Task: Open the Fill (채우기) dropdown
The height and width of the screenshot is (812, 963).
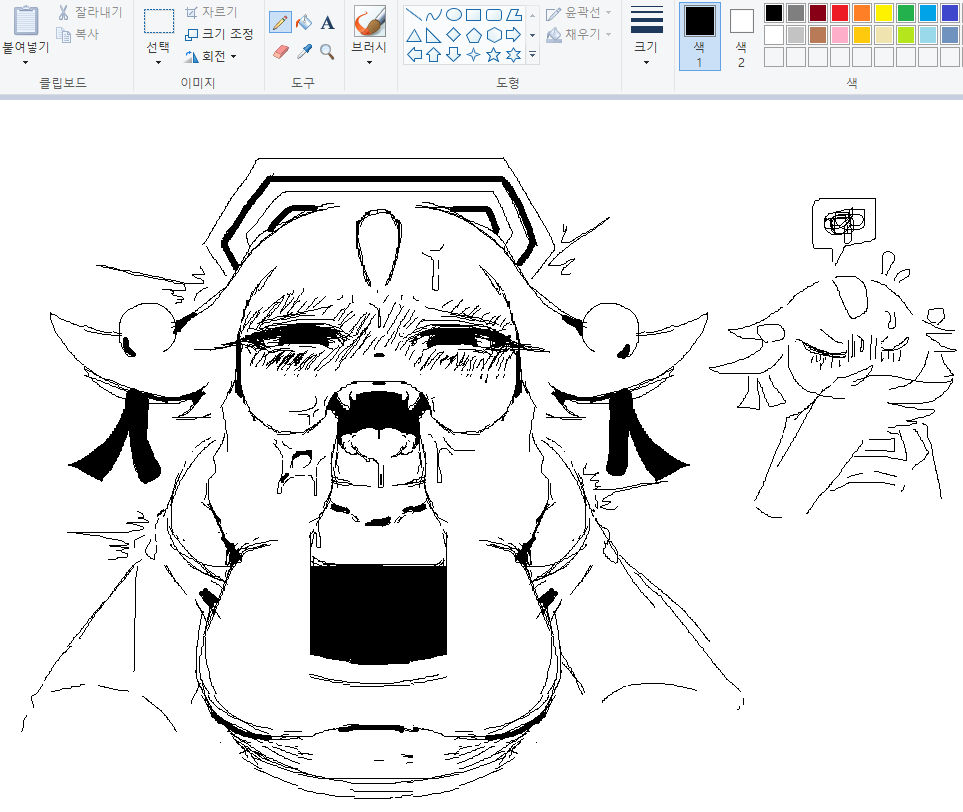Action: (x=579, y=34)
